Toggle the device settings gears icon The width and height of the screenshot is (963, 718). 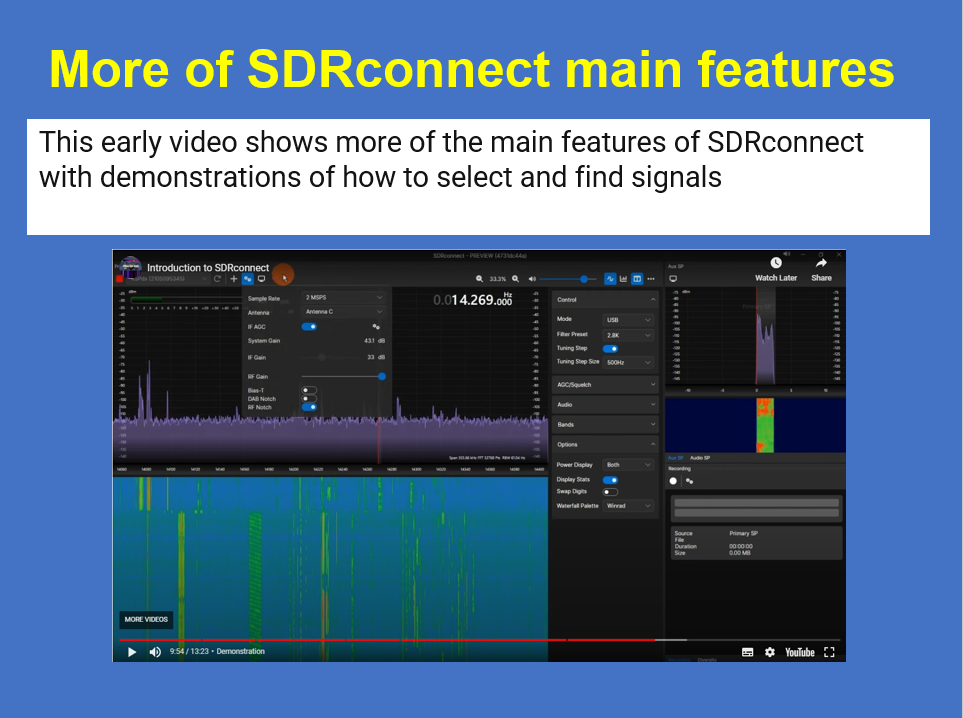[x=248, y=279]
